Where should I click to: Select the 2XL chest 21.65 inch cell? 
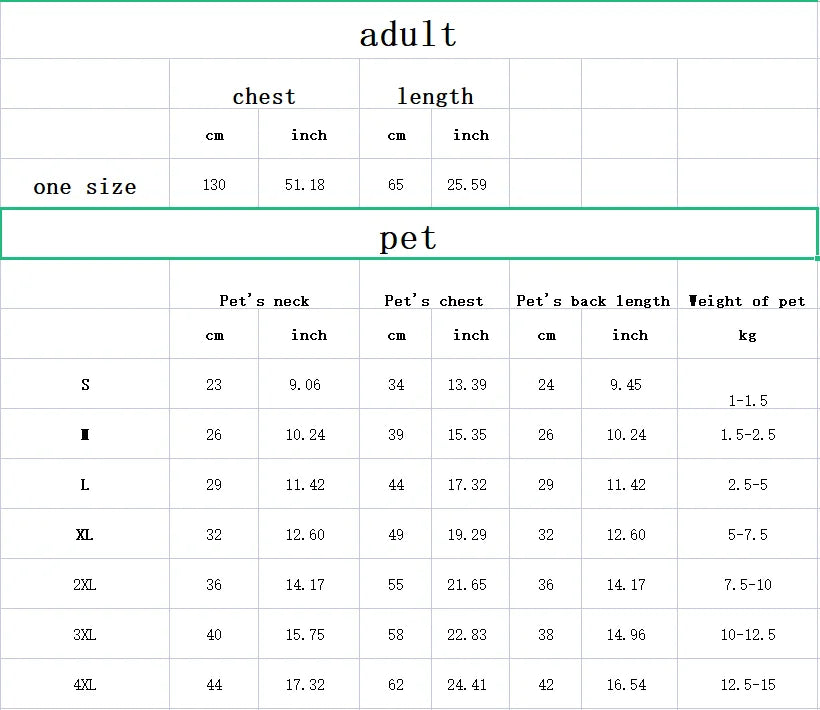tap(470, 585)
